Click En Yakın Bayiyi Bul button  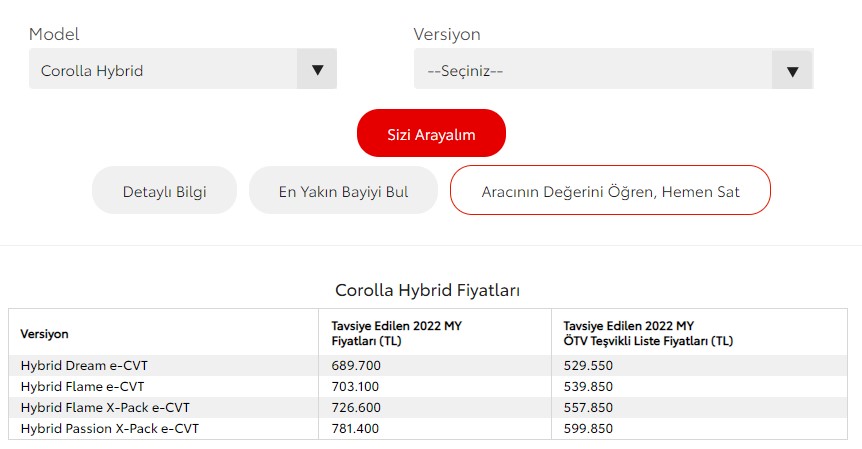[x=343, y=191]
